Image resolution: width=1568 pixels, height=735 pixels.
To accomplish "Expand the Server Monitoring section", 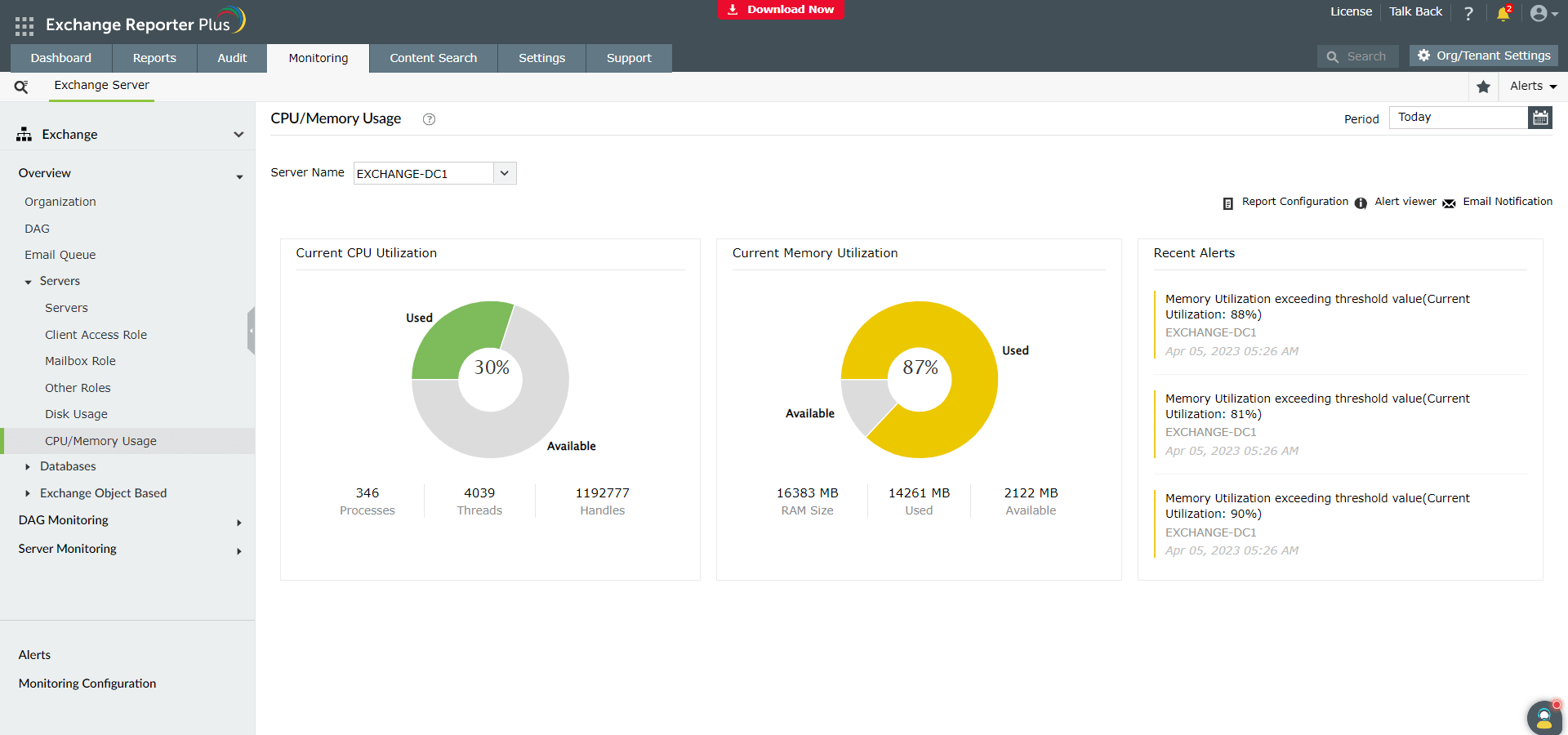I will (239, 551).
